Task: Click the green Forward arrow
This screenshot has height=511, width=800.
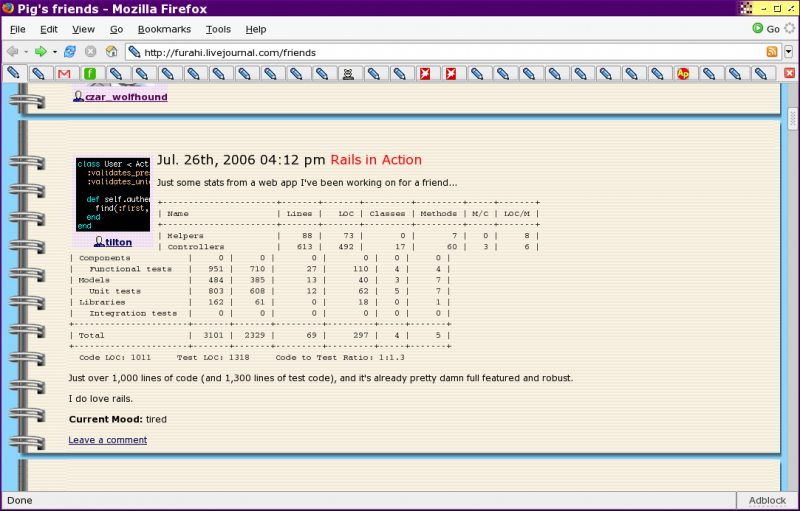Action: pos(40,51)
